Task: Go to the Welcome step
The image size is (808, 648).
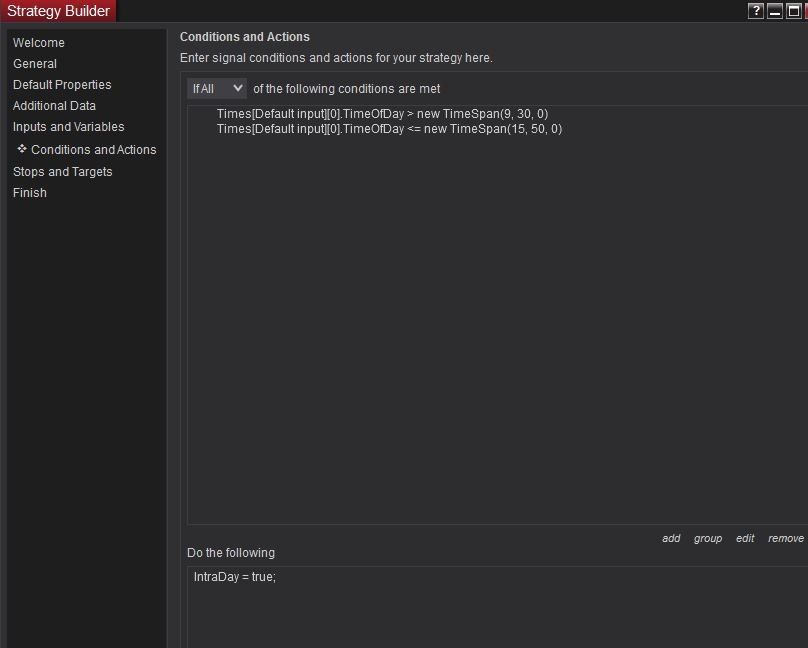Action: coord(39,43)
